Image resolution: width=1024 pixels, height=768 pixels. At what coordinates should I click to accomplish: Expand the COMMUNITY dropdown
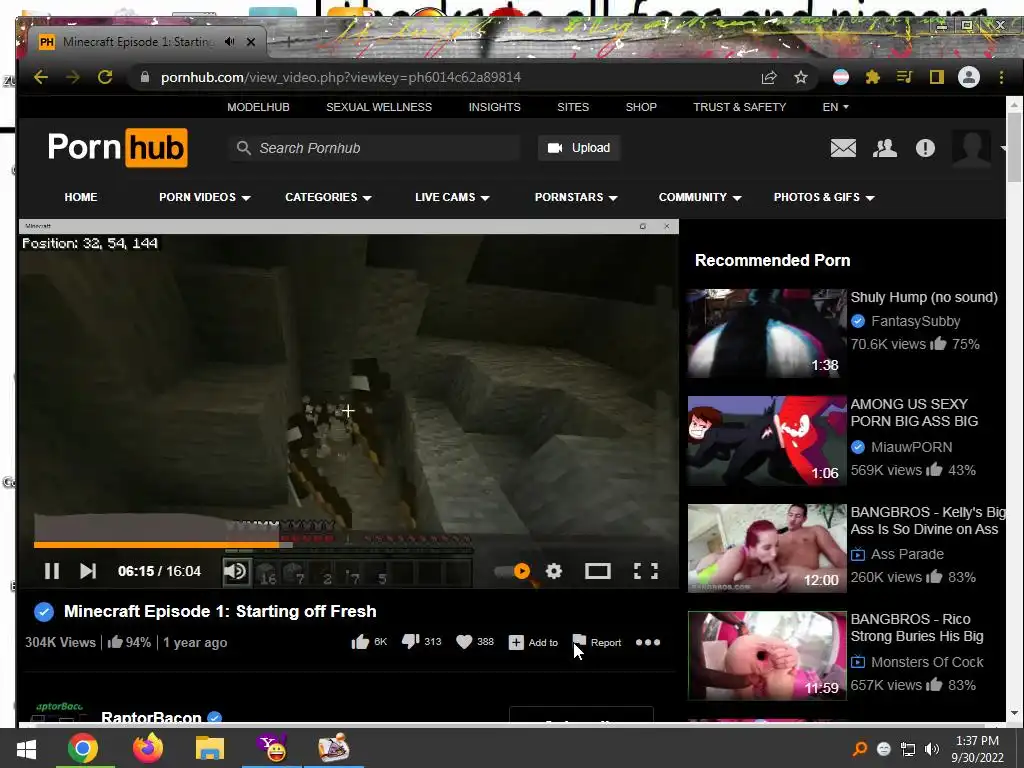699,197
